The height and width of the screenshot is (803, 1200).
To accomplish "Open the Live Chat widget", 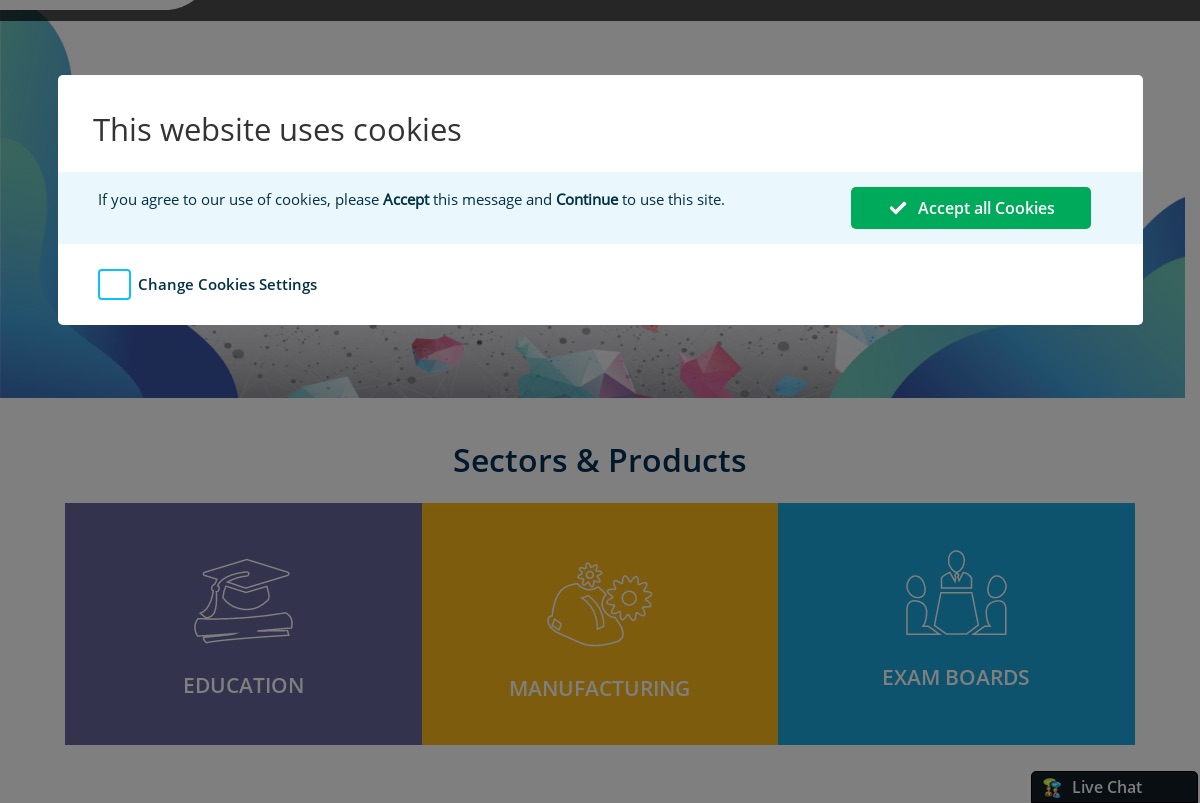I will 1114,787.
